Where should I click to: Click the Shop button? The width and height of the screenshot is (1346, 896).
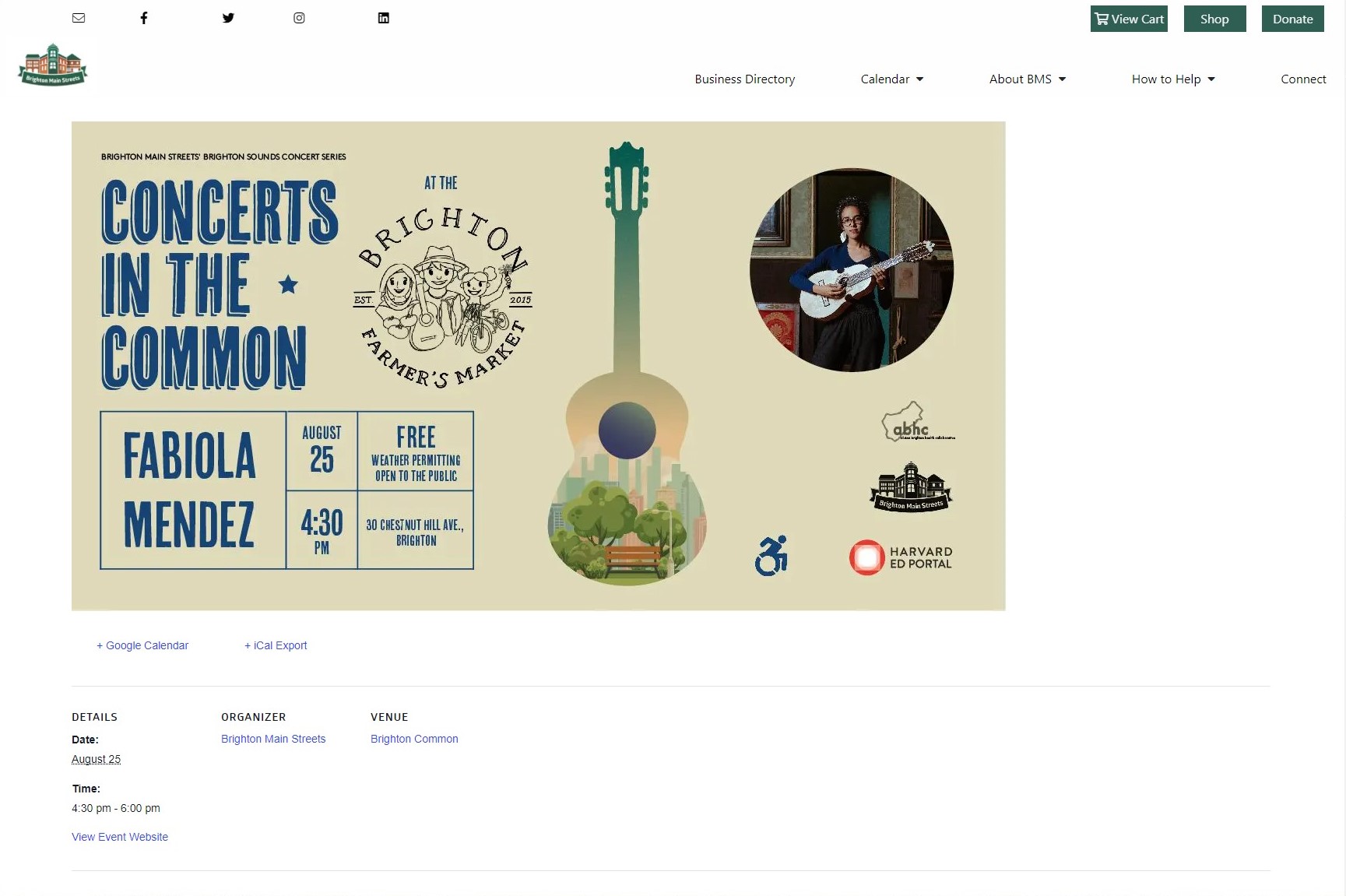pos(1214,19)
